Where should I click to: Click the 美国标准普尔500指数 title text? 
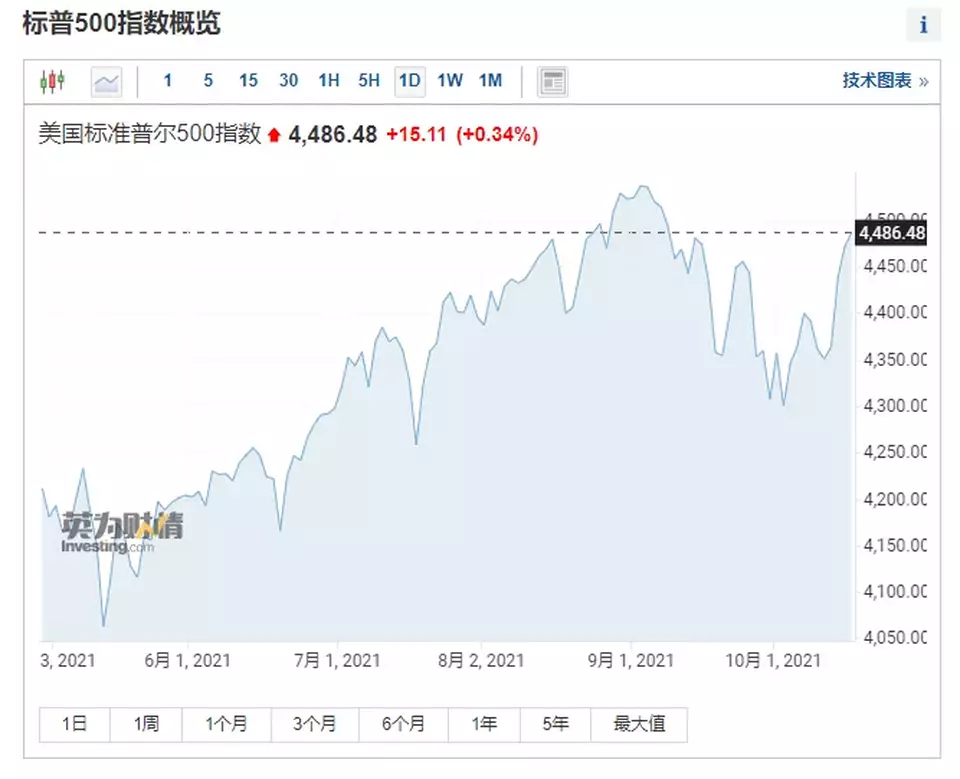(150, 134)
